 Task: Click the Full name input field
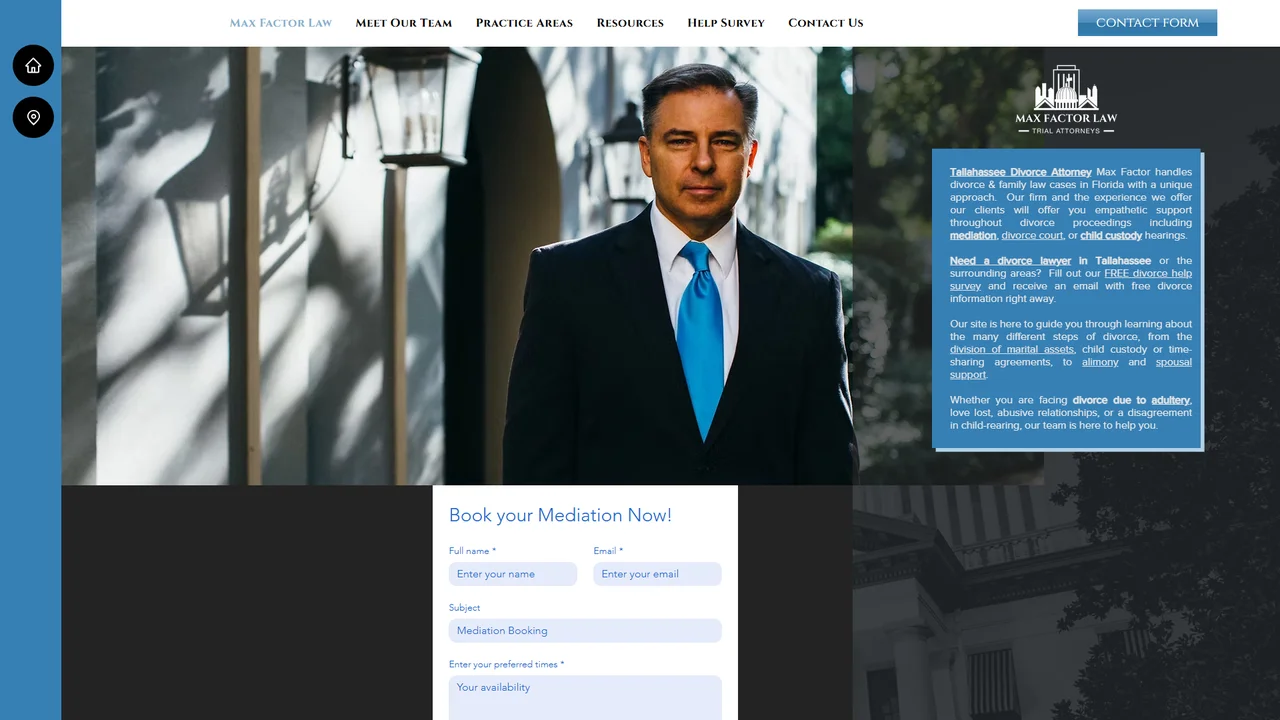tap(513, 574)
